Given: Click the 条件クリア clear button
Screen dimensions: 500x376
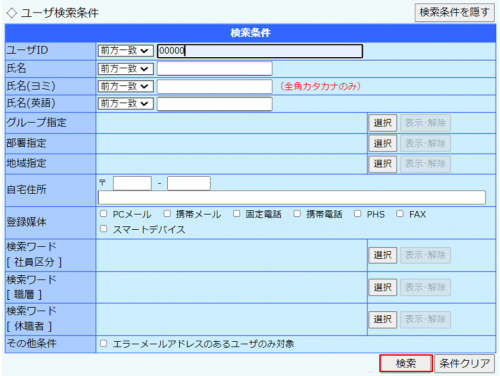Looking at the screenshot, I should point(464,363).
